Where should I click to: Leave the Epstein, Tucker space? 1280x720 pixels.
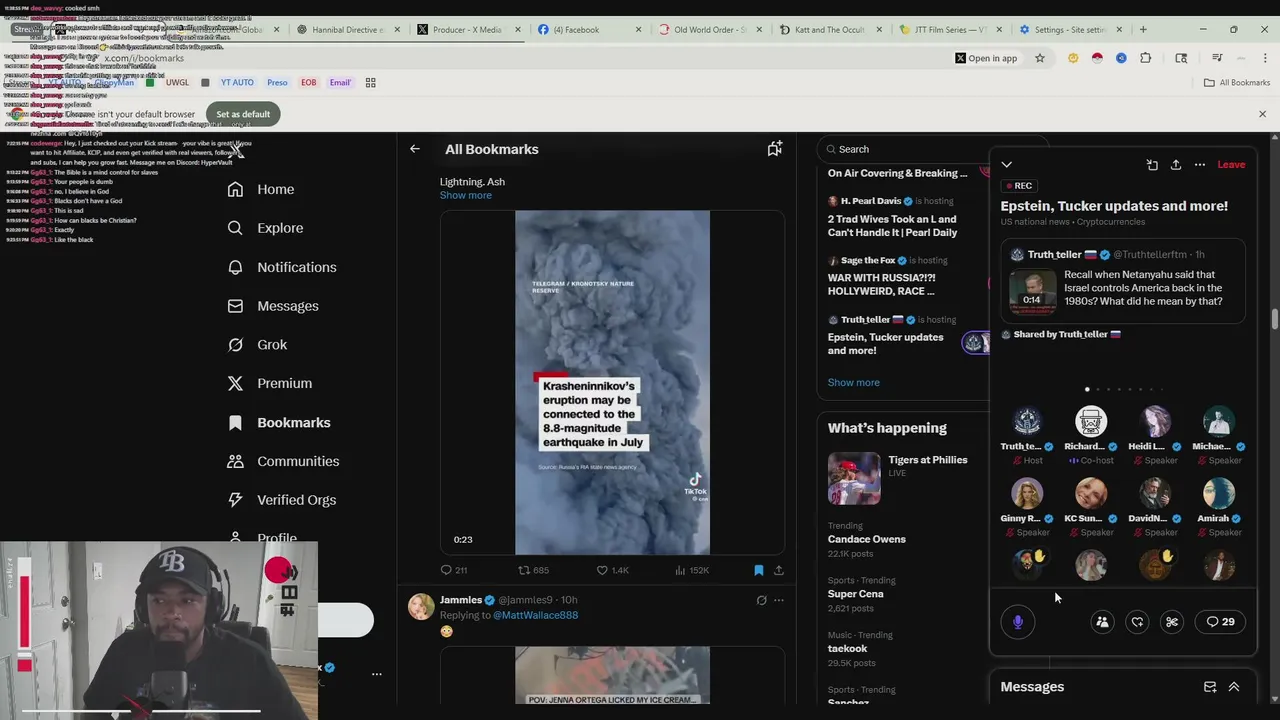[x=1231, y=164]
